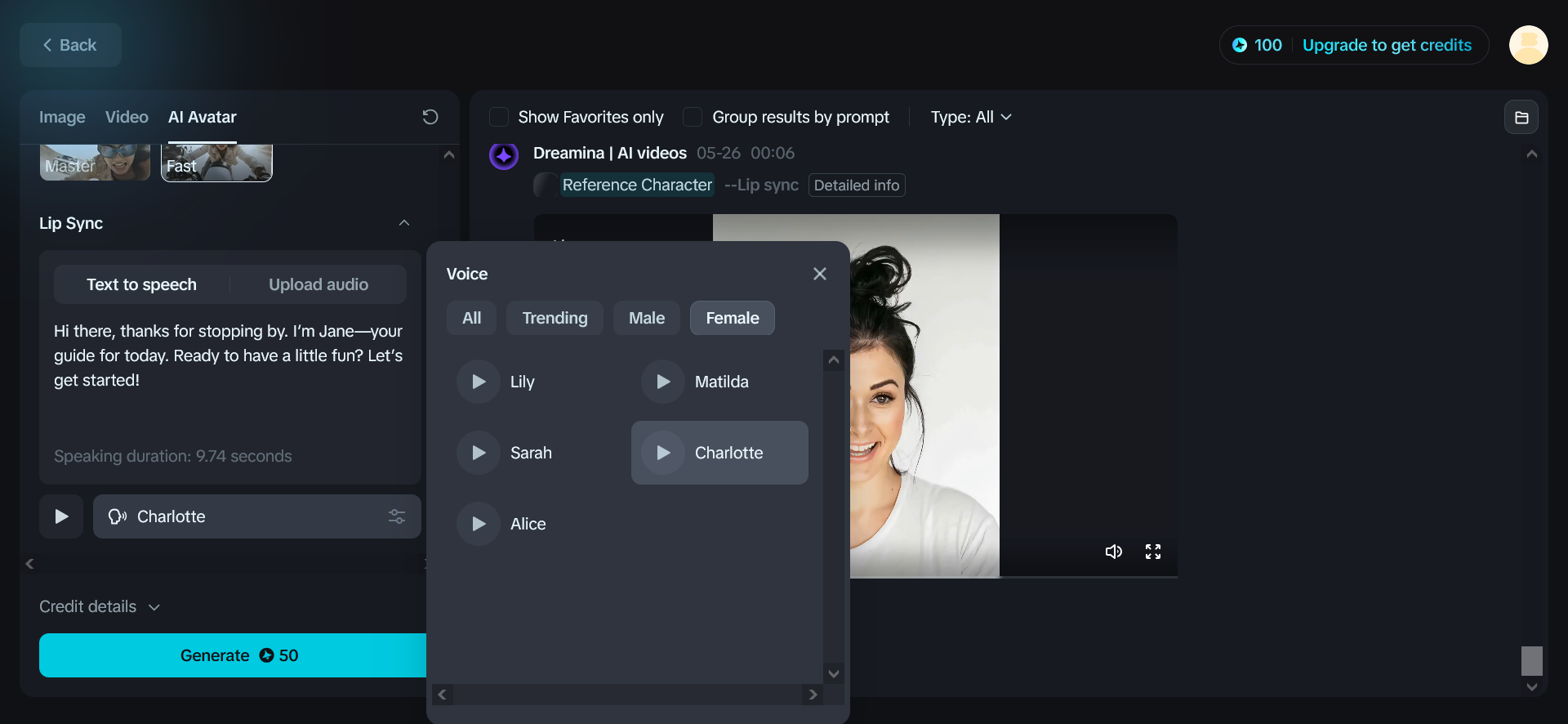Viewport: 1568px width, 724px height.
Task: Enter fullscreen on the video
Action: coord(1153,552)
